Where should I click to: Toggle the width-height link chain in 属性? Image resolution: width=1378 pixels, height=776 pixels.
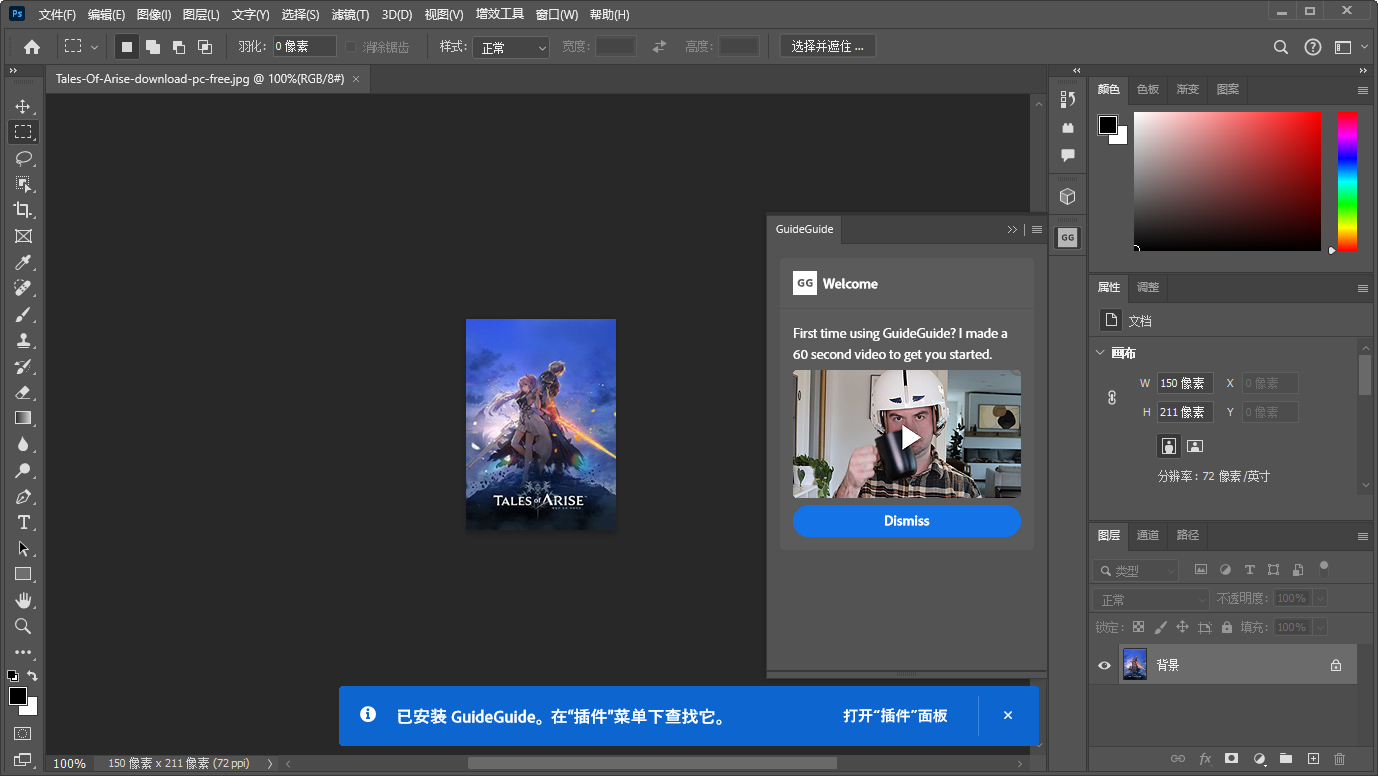1111,397
